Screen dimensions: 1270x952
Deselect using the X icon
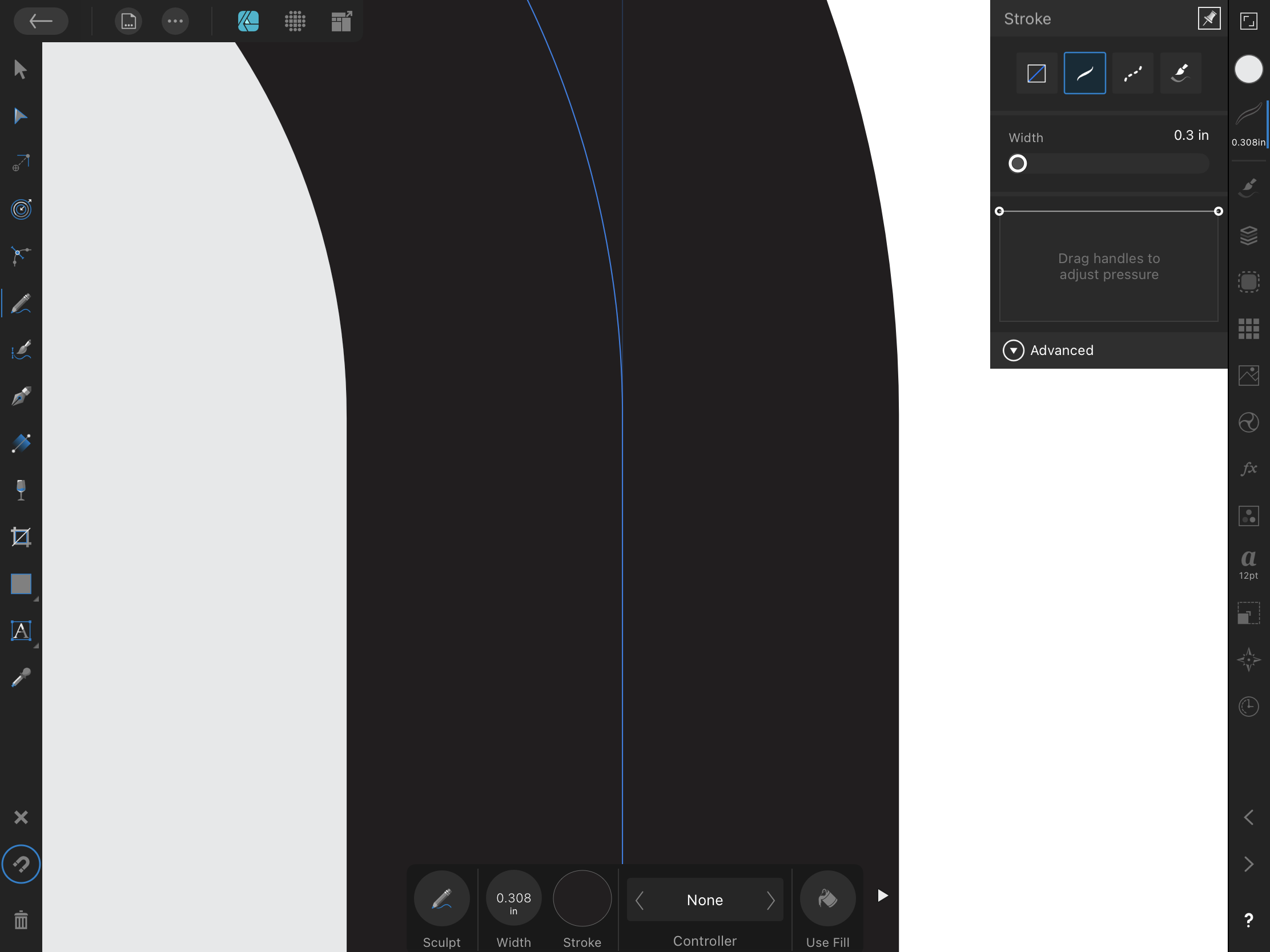point(21,817)
